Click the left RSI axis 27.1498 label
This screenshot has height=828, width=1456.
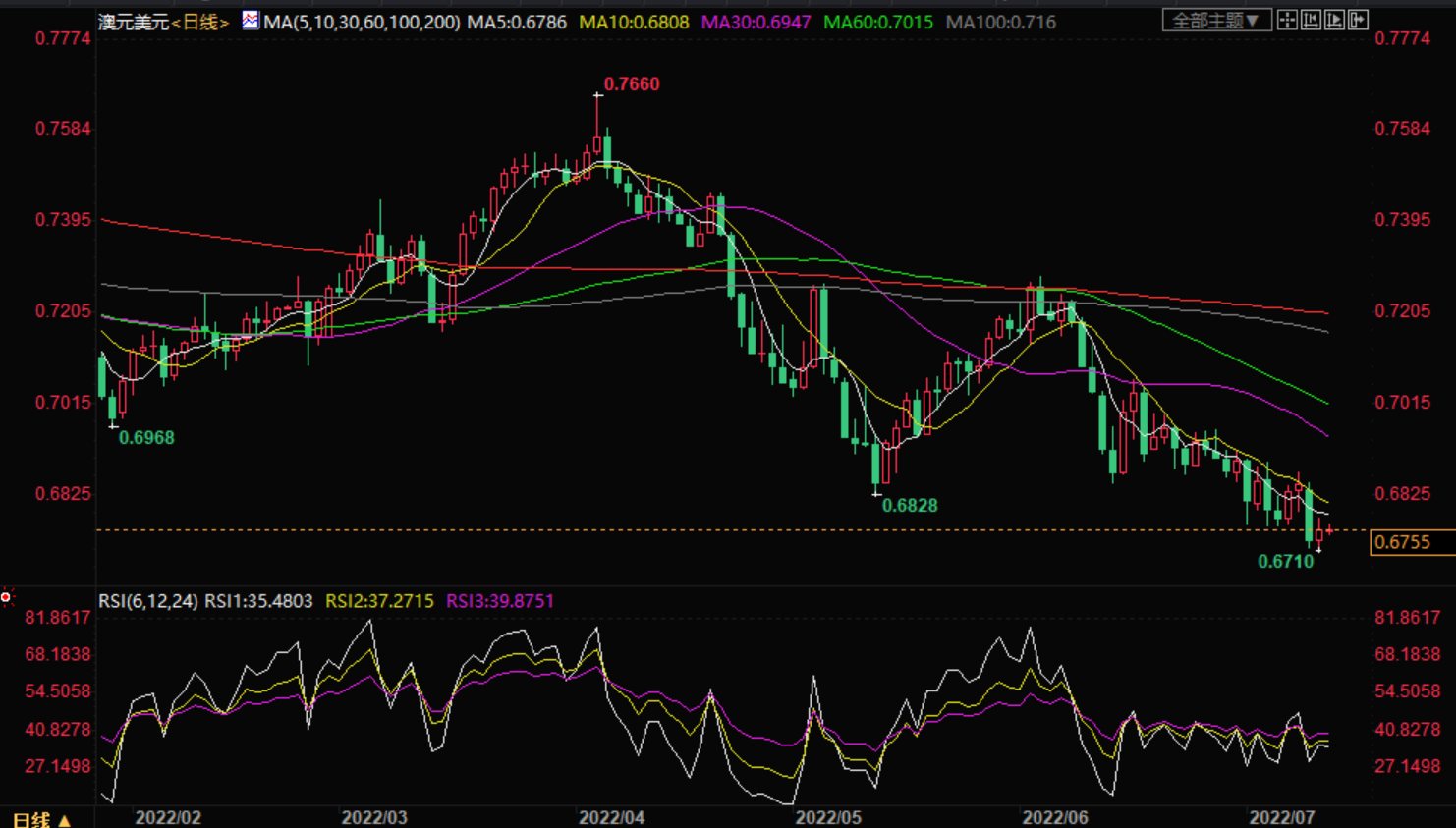[58, 766]
